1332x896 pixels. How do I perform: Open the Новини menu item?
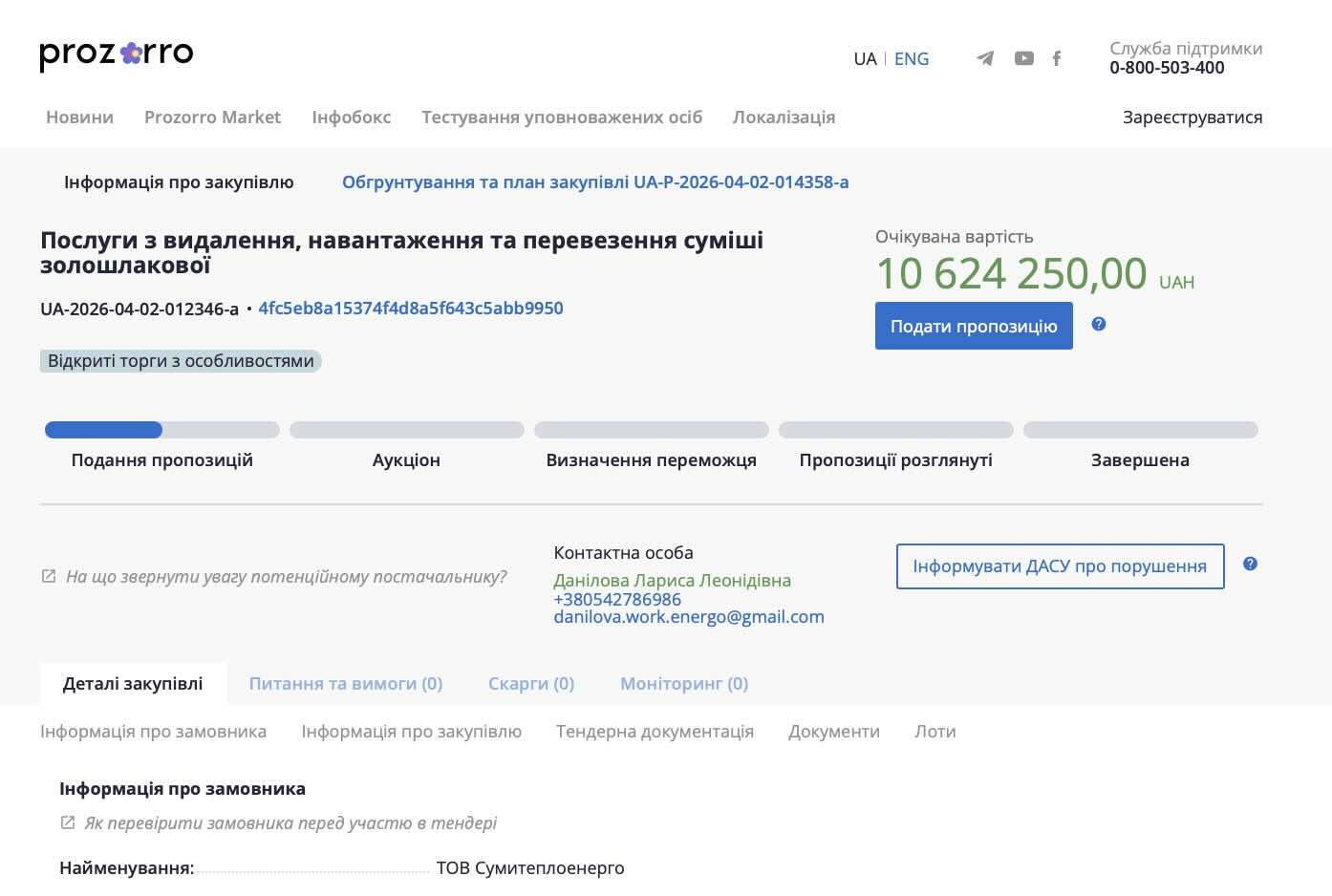(79, 117)
